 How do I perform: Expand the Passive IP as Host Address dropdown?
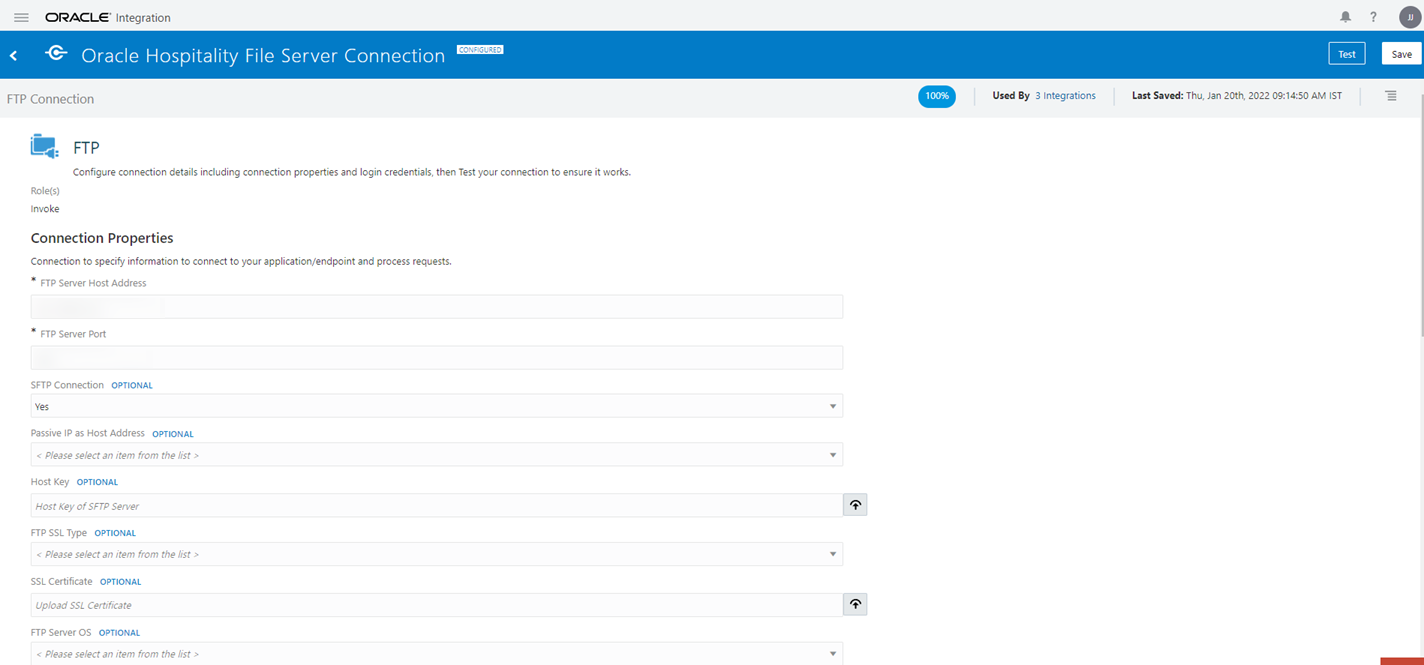437,455
